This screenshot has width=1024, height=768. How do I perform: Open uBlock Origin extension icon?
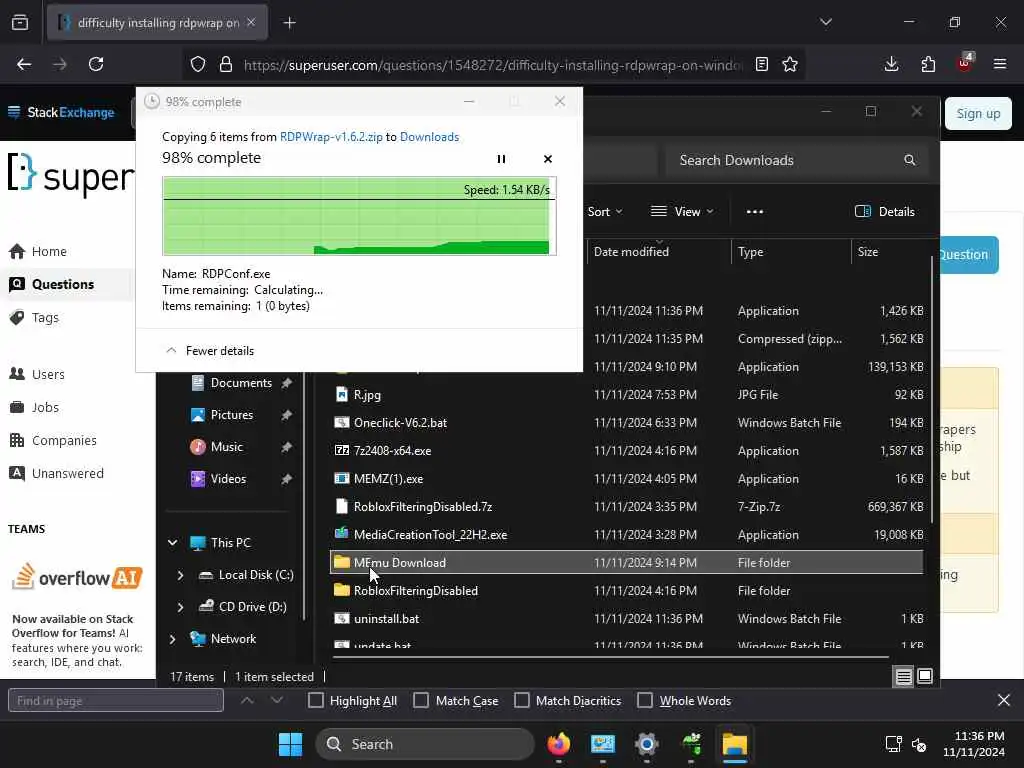[965, 63]
